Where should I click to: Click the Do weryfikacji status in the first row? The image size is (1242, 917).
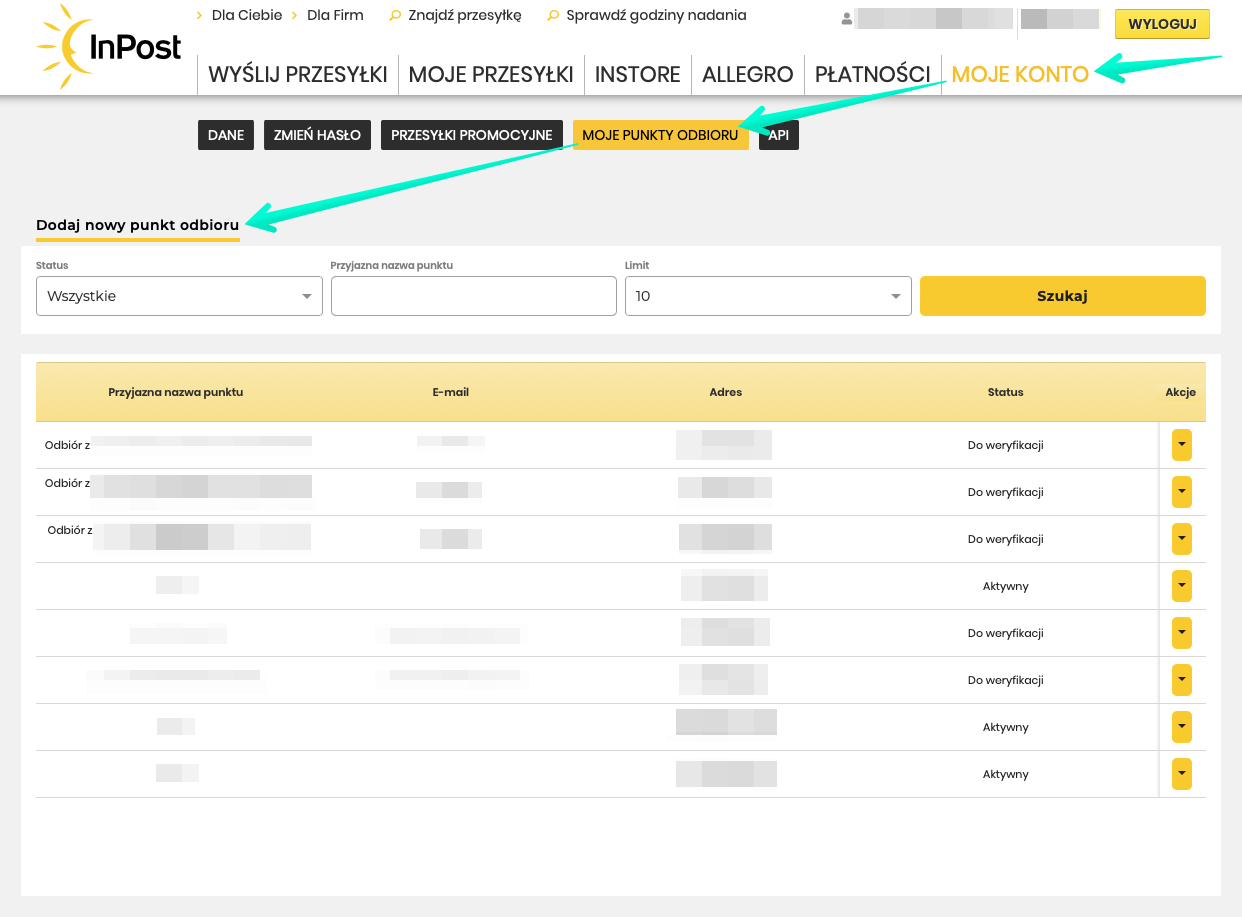click(x=1006, y=445)
